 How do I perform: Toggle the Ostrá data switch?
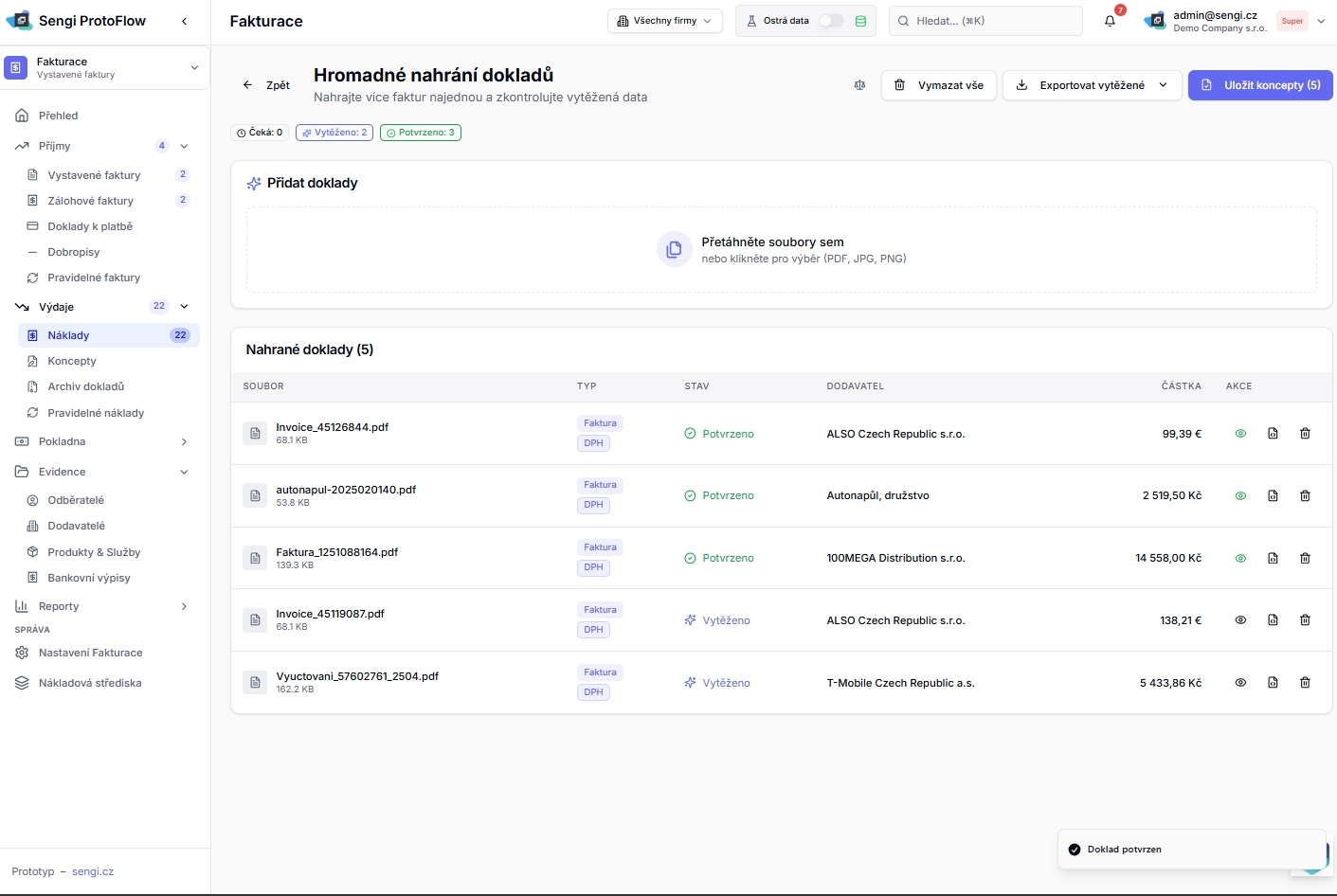tap(830, 21)
